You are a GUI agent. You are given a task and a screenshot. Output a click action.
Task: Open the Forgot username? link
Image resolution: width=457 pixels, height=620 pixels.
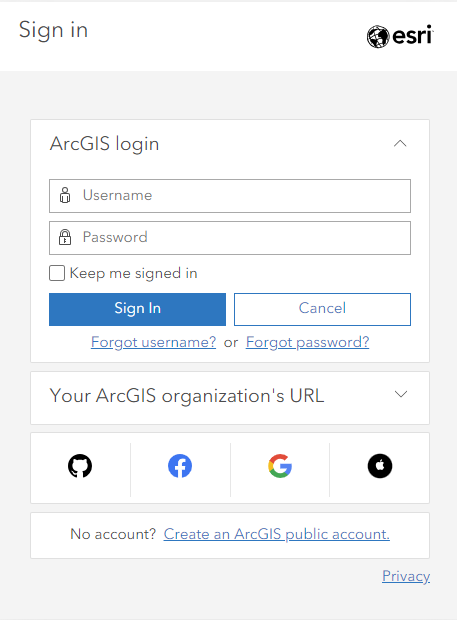click(153, 342)
